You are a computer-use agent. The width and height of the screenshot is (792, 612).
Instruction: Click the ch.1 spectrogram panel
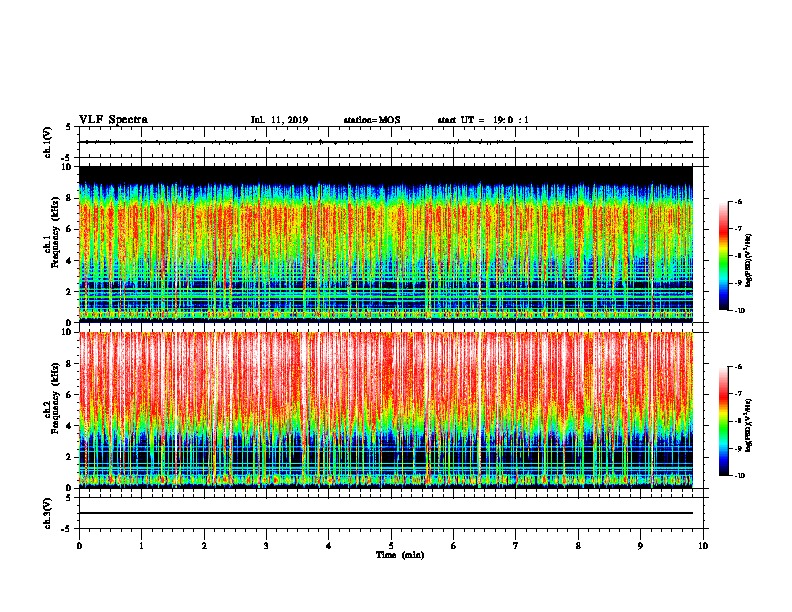click(x=386, y=244)
